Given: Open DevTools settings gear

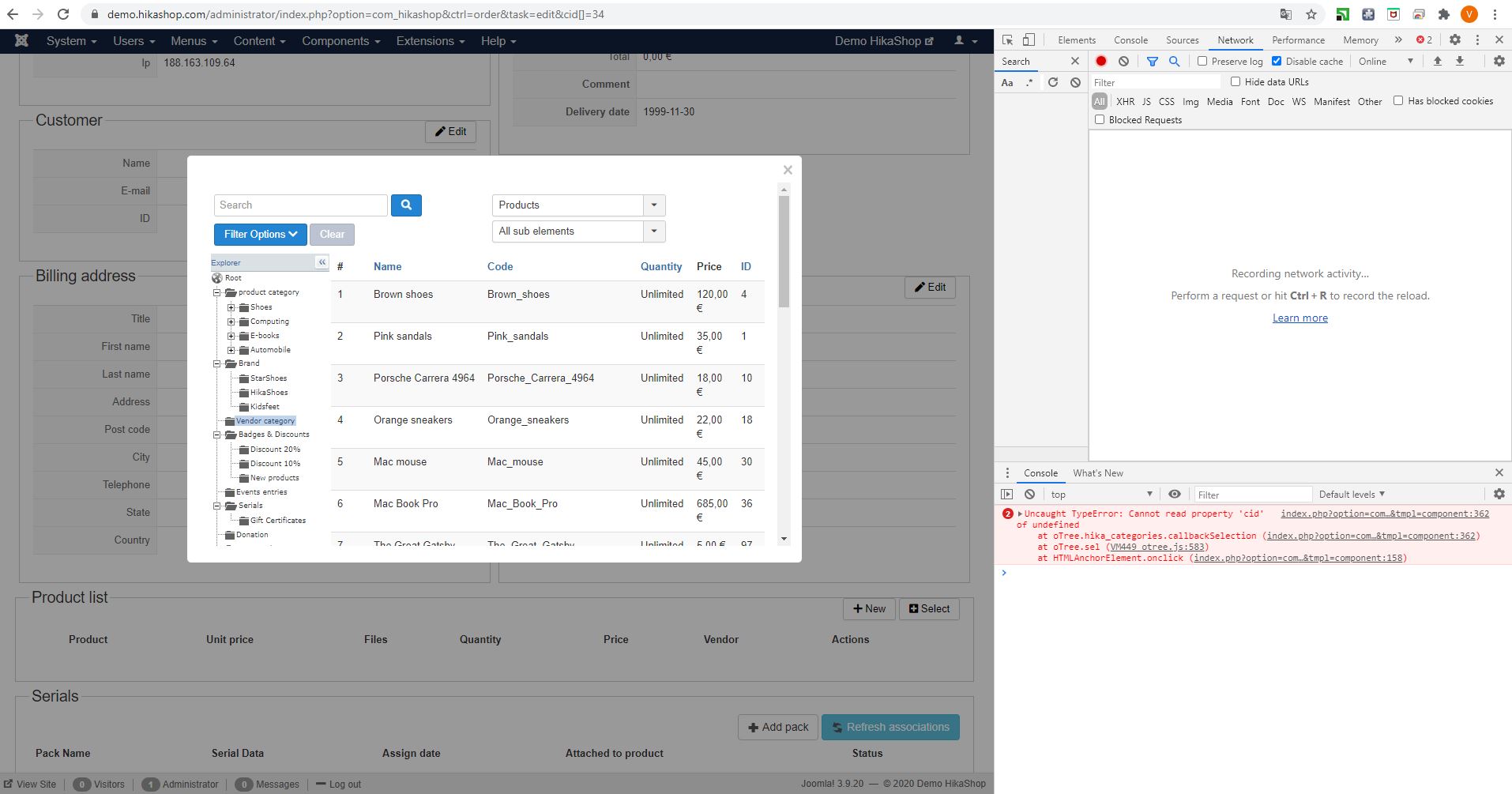Looking at the screenshot, I should (1454, 40).
